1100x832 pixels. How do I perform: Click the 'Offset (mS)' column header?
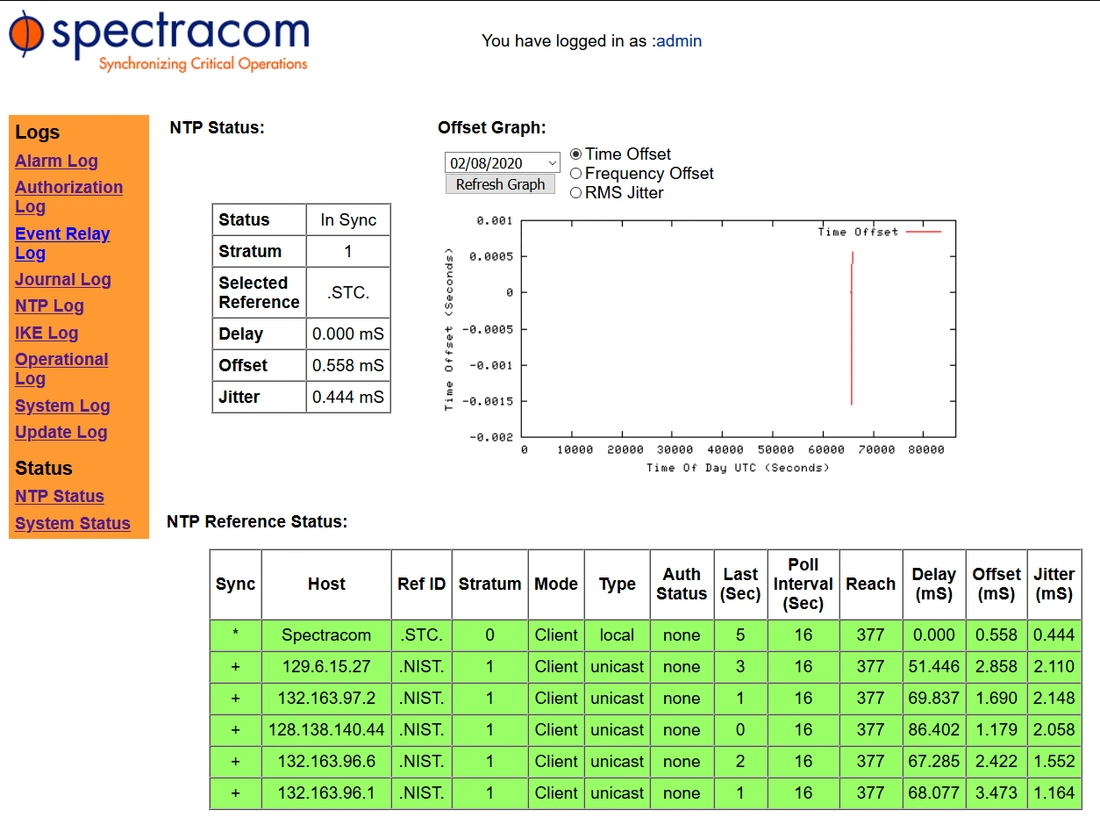tap(996, 584)
